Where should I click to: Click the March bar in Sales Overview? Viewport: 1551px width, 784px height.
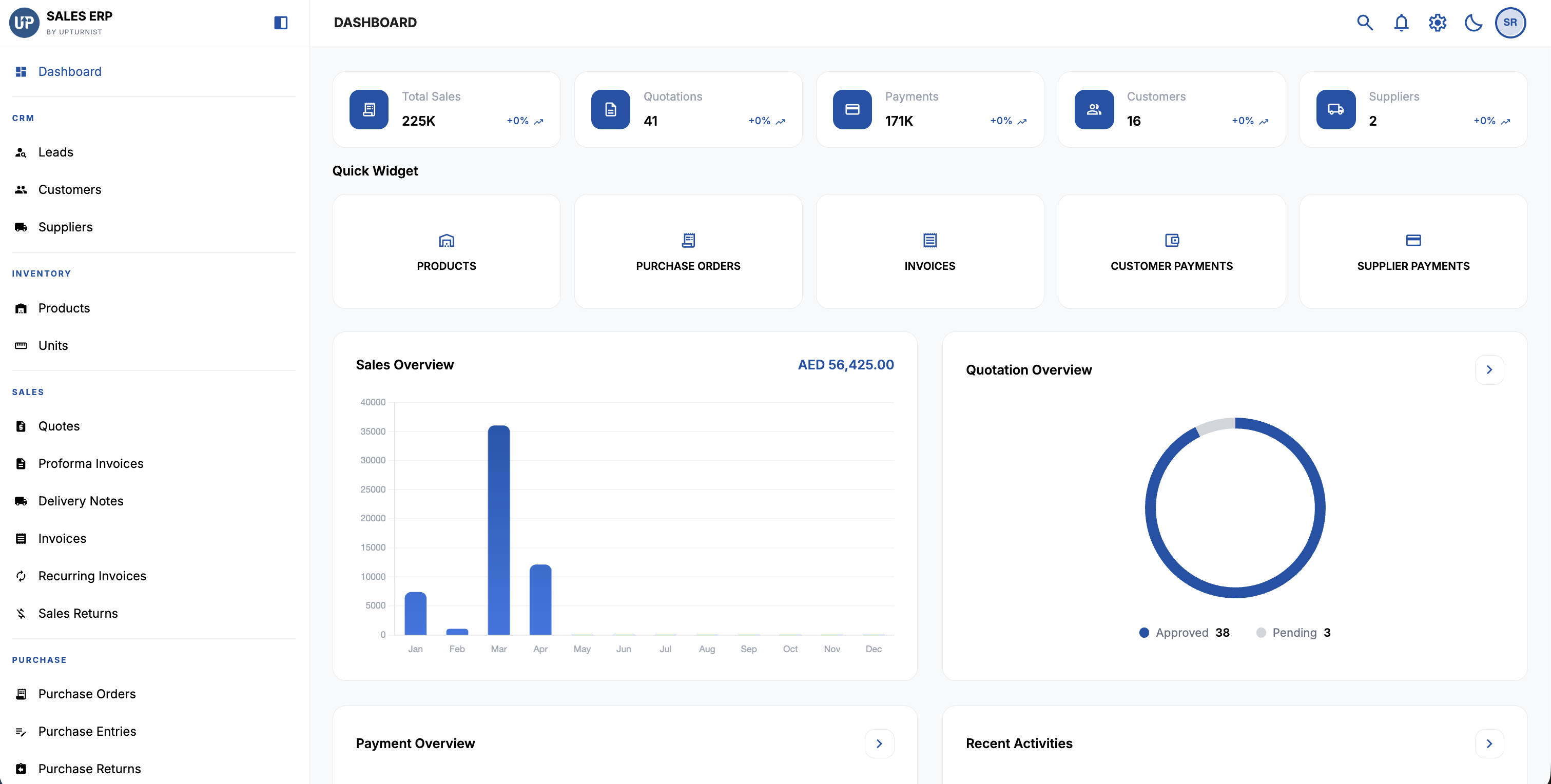tap(498, 530)
